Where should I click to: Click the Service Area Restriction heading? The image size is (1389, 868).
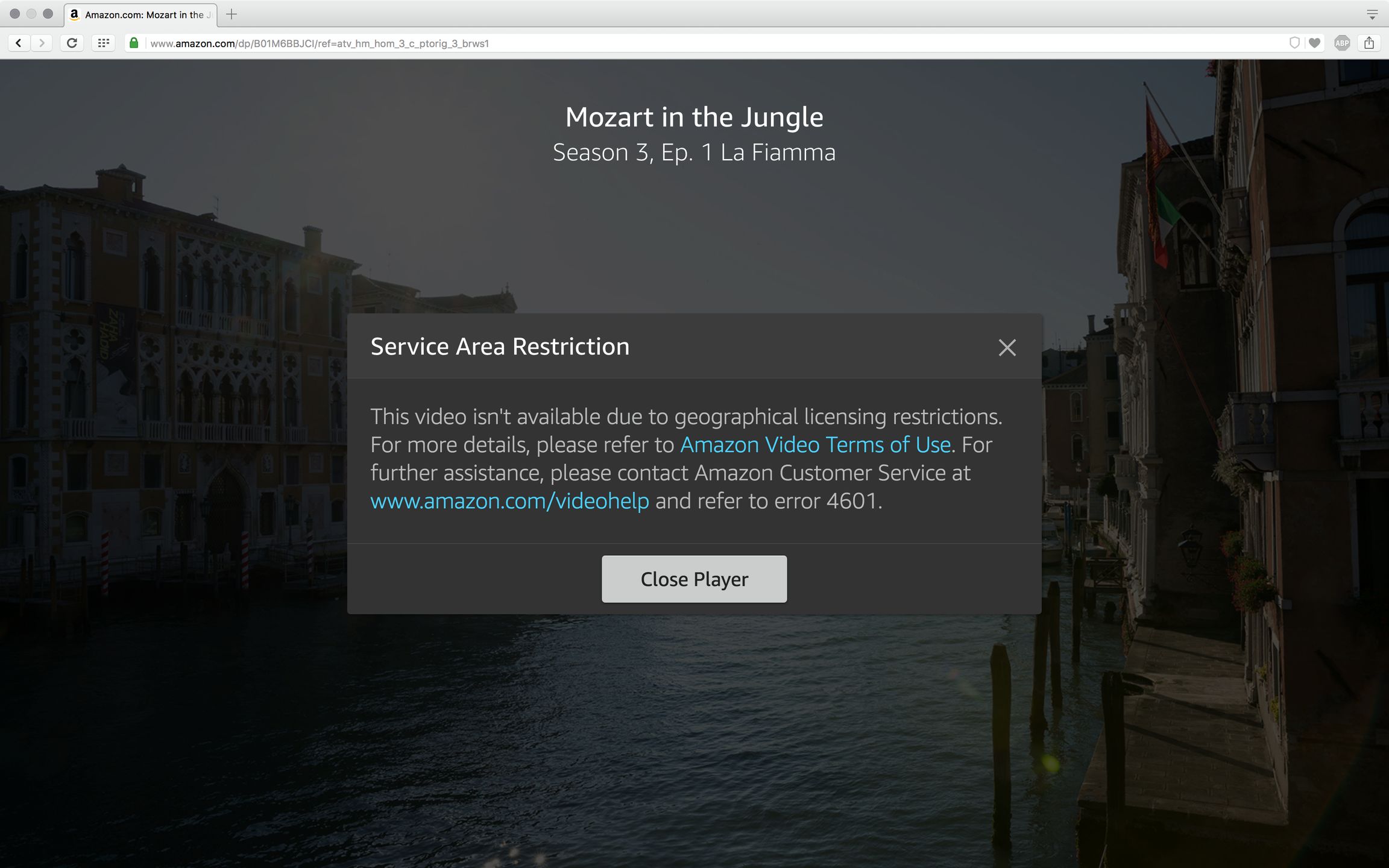pos(500,347)
